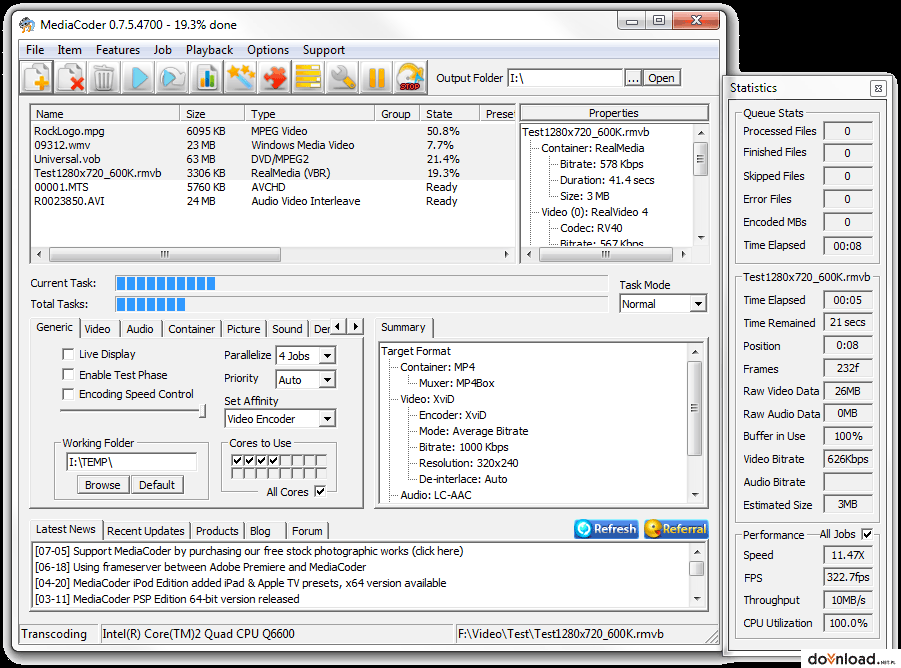Open the Options menu
The height and width of the screenshot is (668, 901).
(268, 50)
